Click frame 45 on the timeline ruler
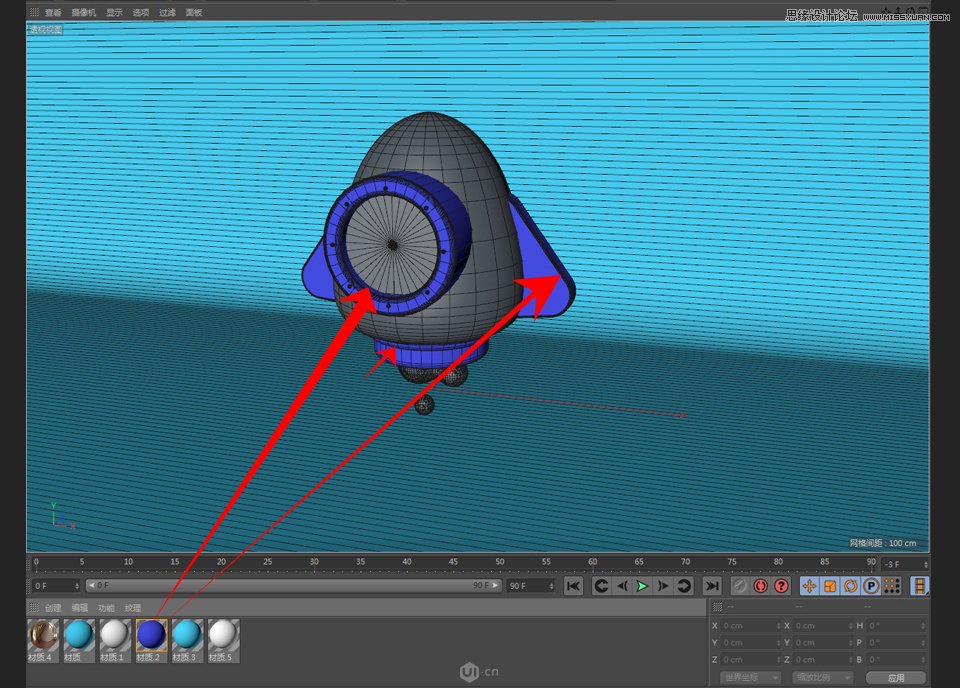 453,562
